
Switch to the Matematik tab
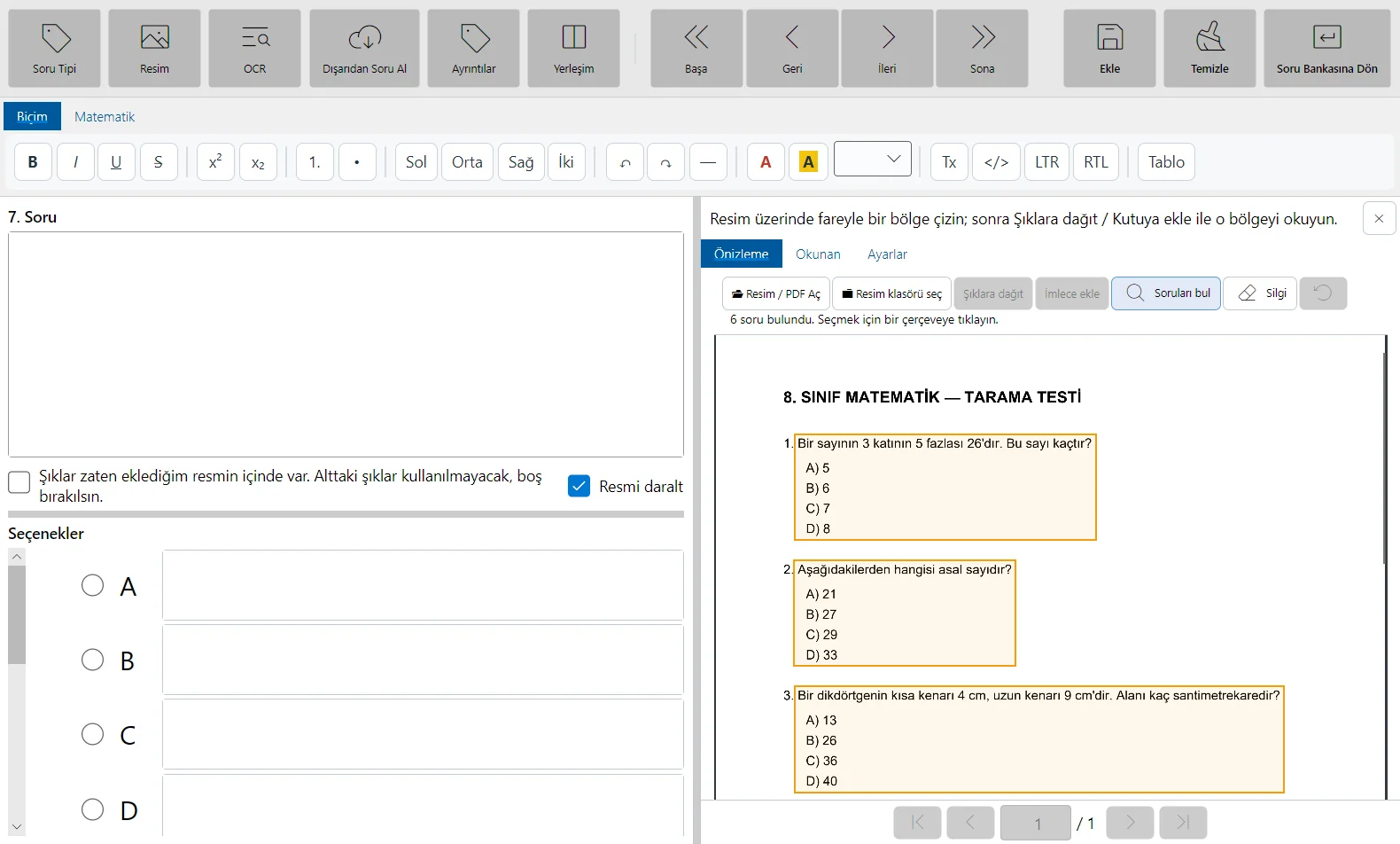tap(105, 117)
